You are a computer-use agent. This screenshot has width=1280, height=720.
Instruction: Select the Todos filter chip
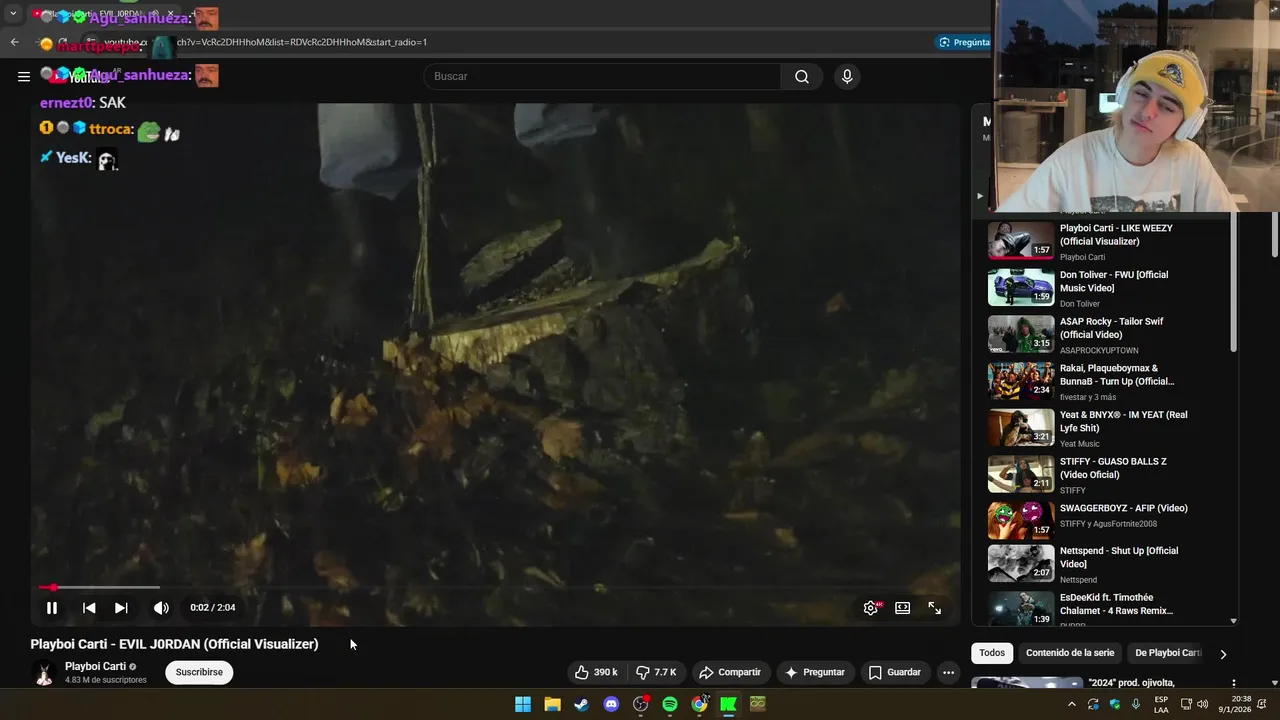click(x=992, y=653)
